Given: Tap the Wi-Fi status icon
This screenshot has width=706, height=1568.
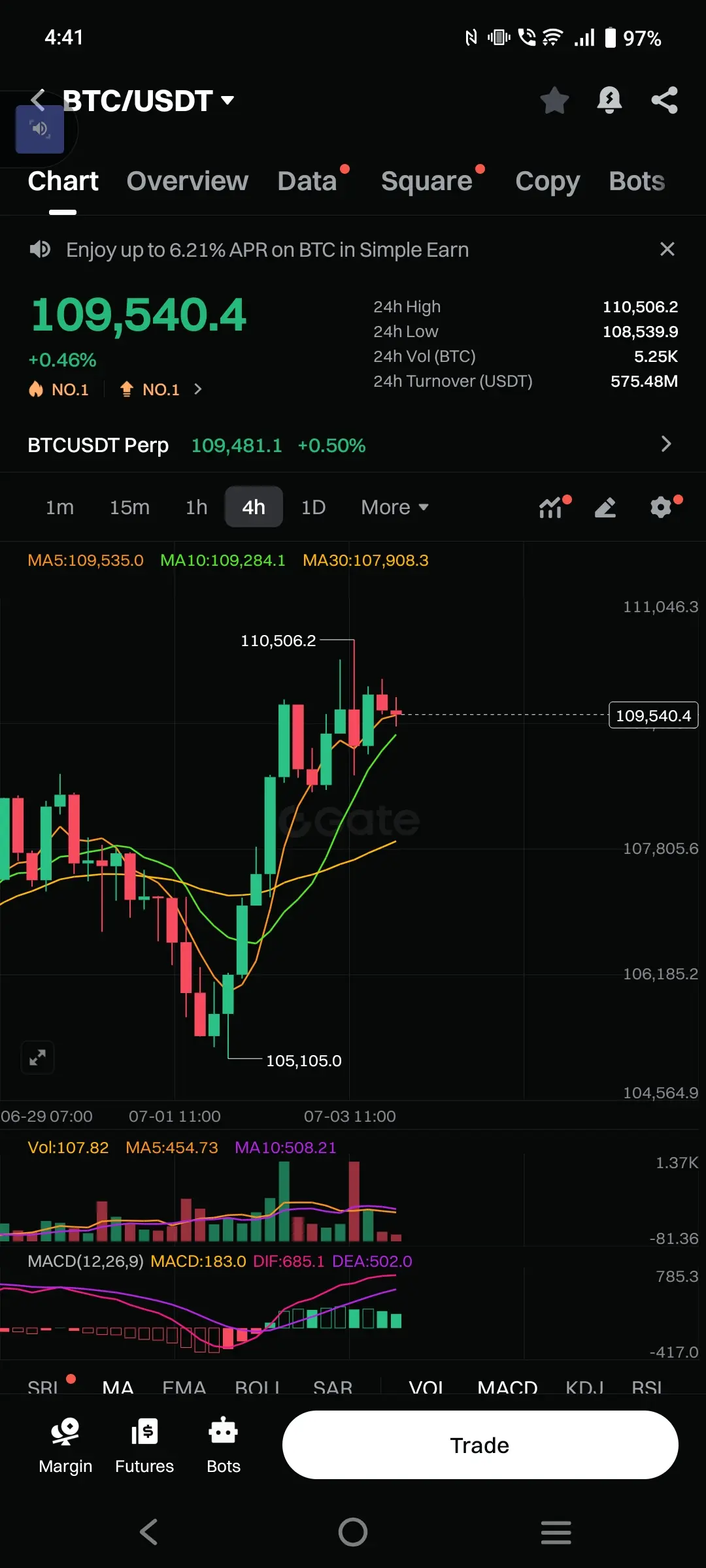Looking at the screenshot, I should point(552,37).
